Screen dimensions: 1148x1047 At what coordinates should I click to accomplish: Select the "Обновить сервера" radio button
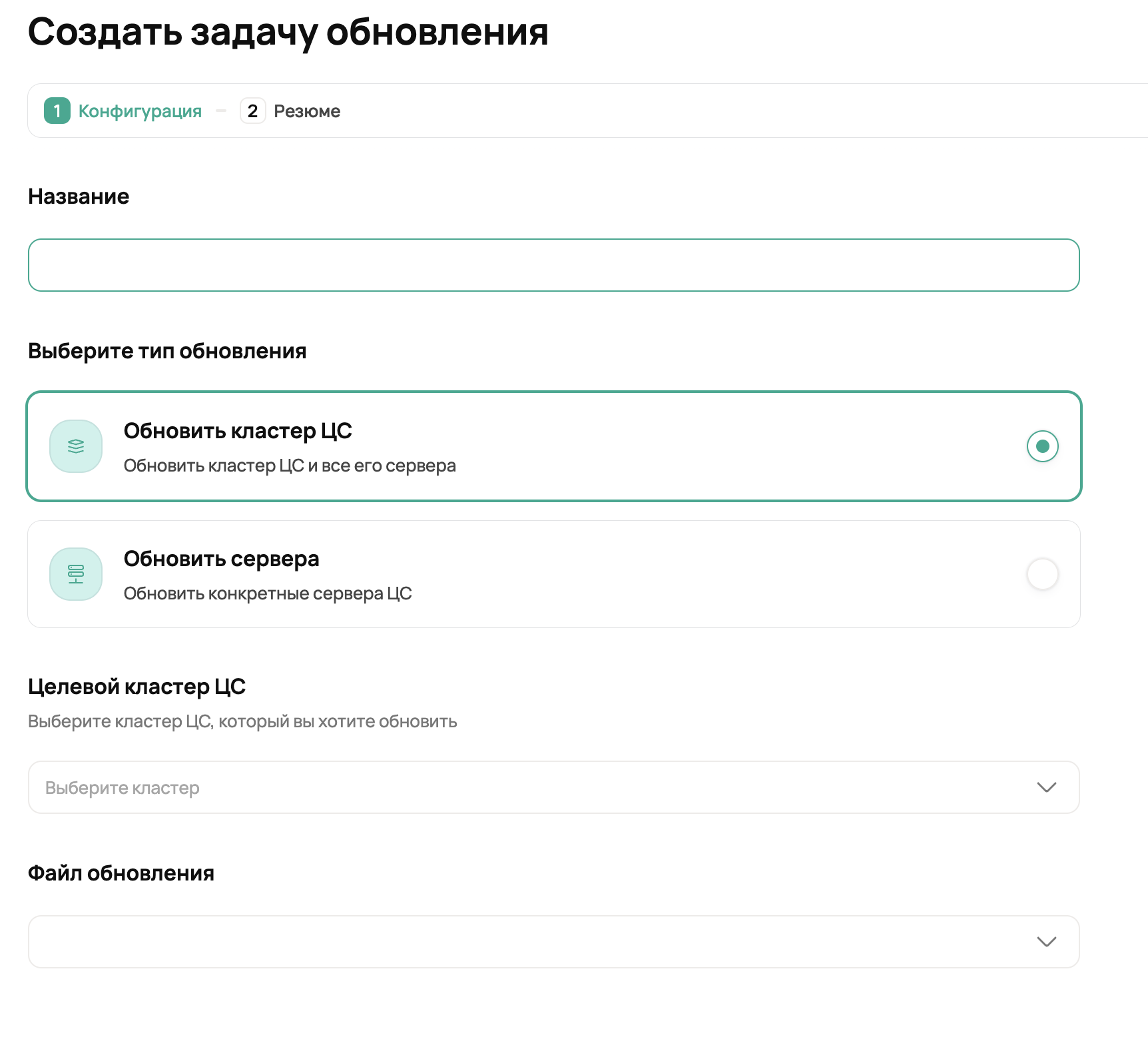point(1042,574)
